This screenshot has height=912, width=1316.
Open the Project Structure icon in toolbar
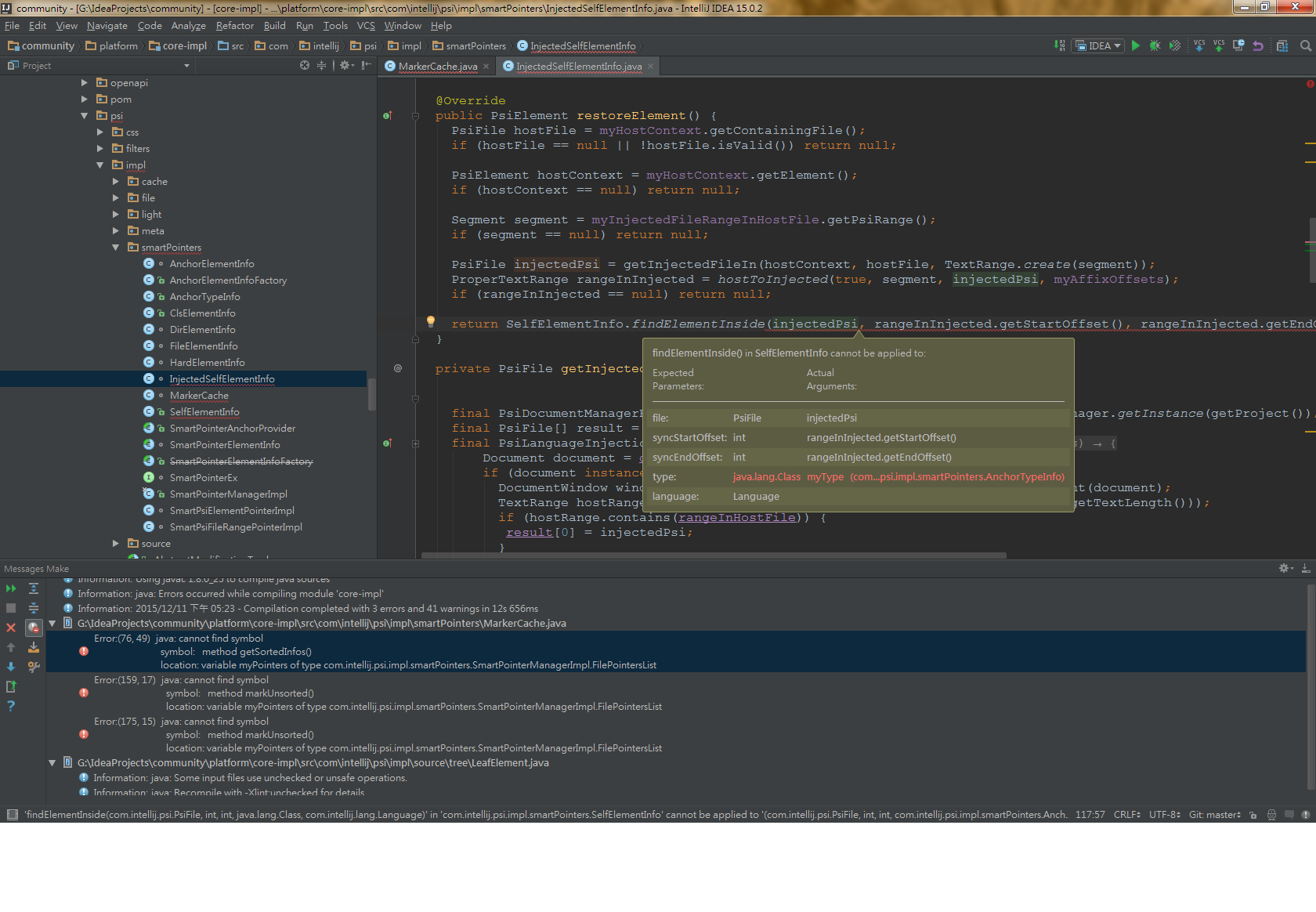(x=1282, y=46)
